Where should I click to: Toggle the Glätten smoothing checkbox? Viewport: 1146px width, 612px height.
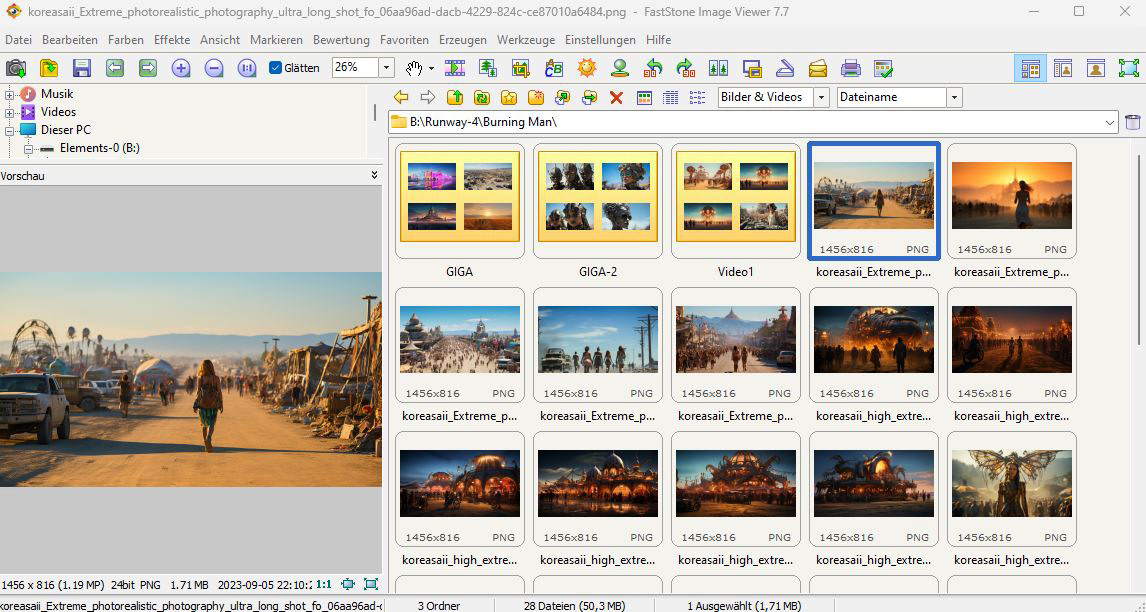point(276,68)
